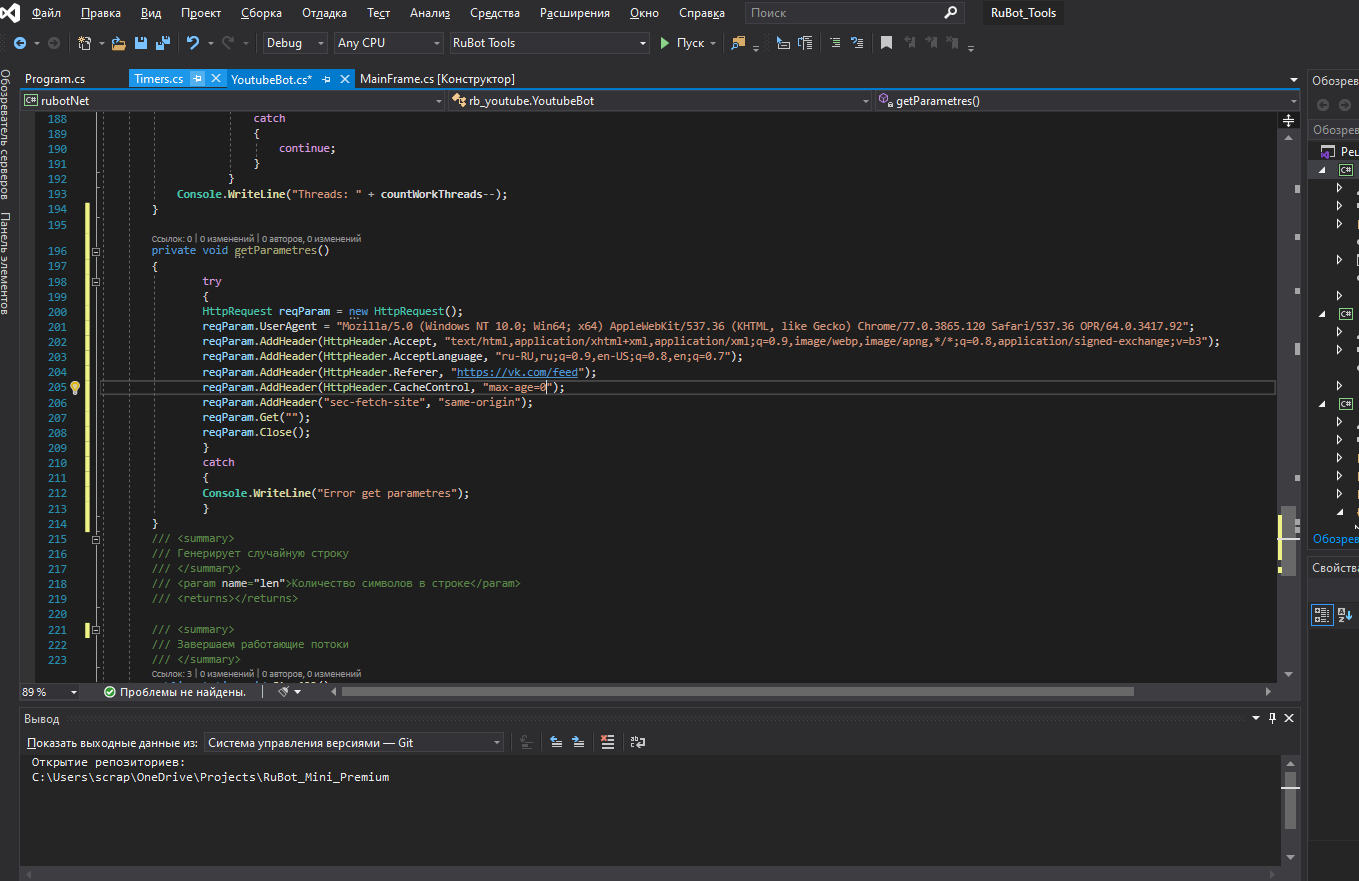
Task: Click the Navigate Backward arrow icon
Action: 20,43
